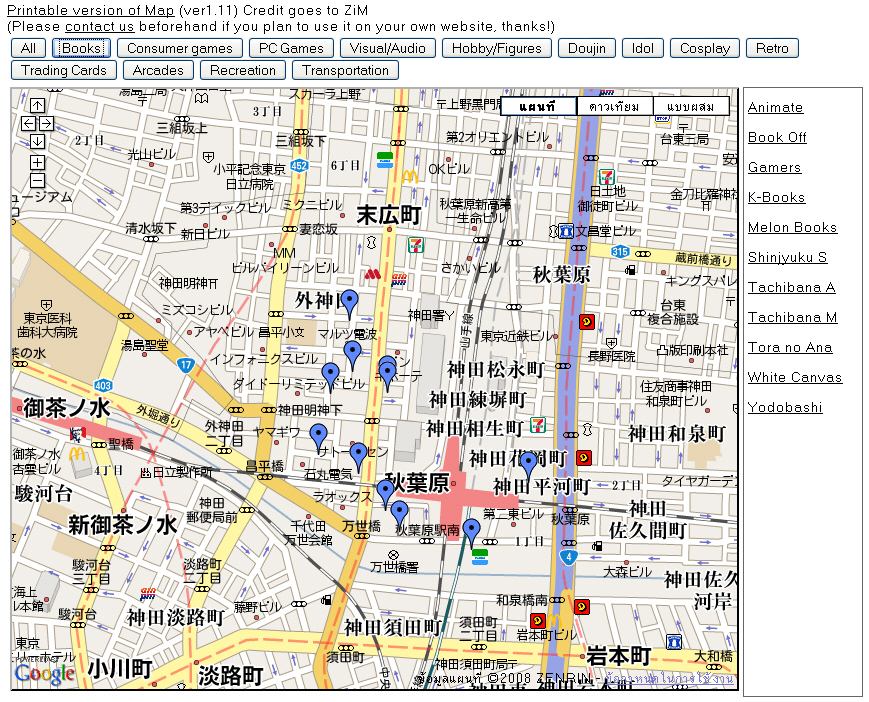The height and width of the screenshot is (702, 869).
Task: Filter map by Cosplay
Action: point(704,48)
